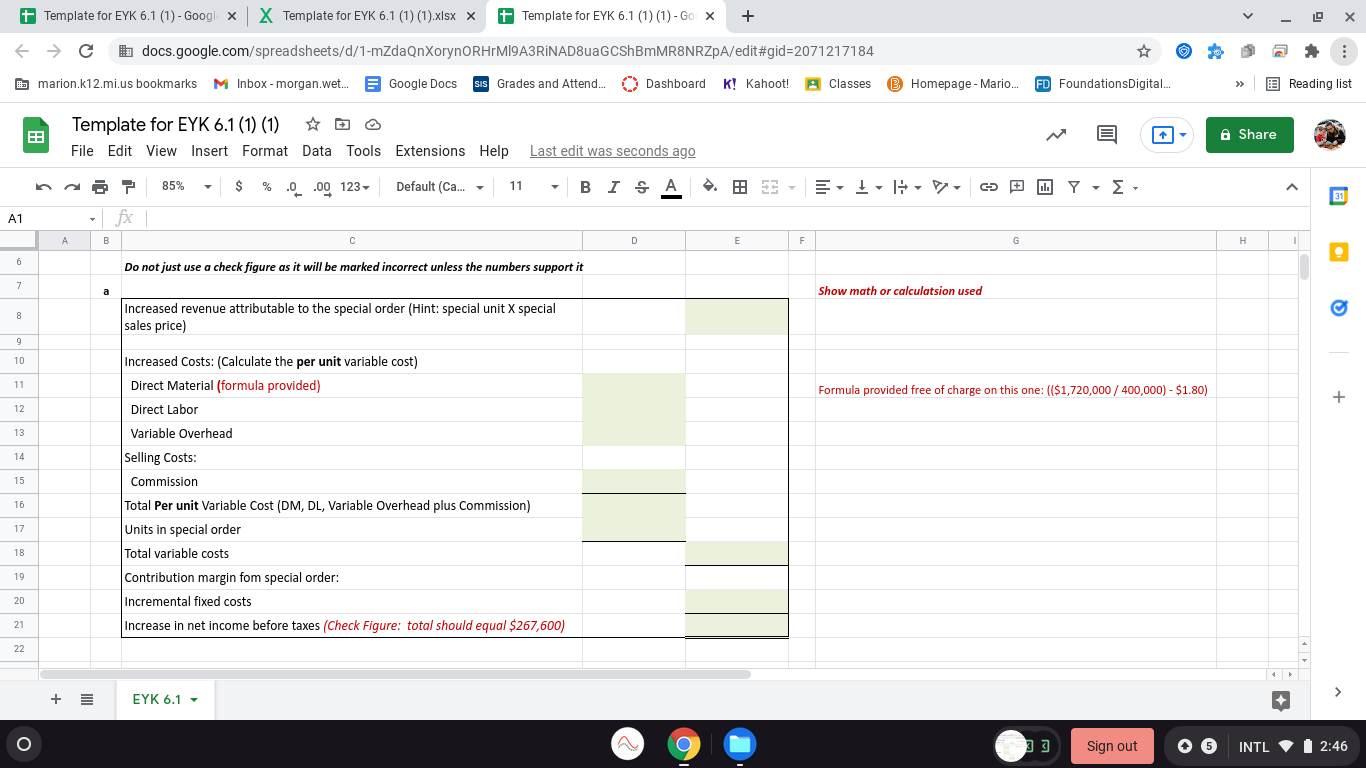Screen dimensions: 1366x768
Task: Open the Insert link tool
Action: [989, 186]
